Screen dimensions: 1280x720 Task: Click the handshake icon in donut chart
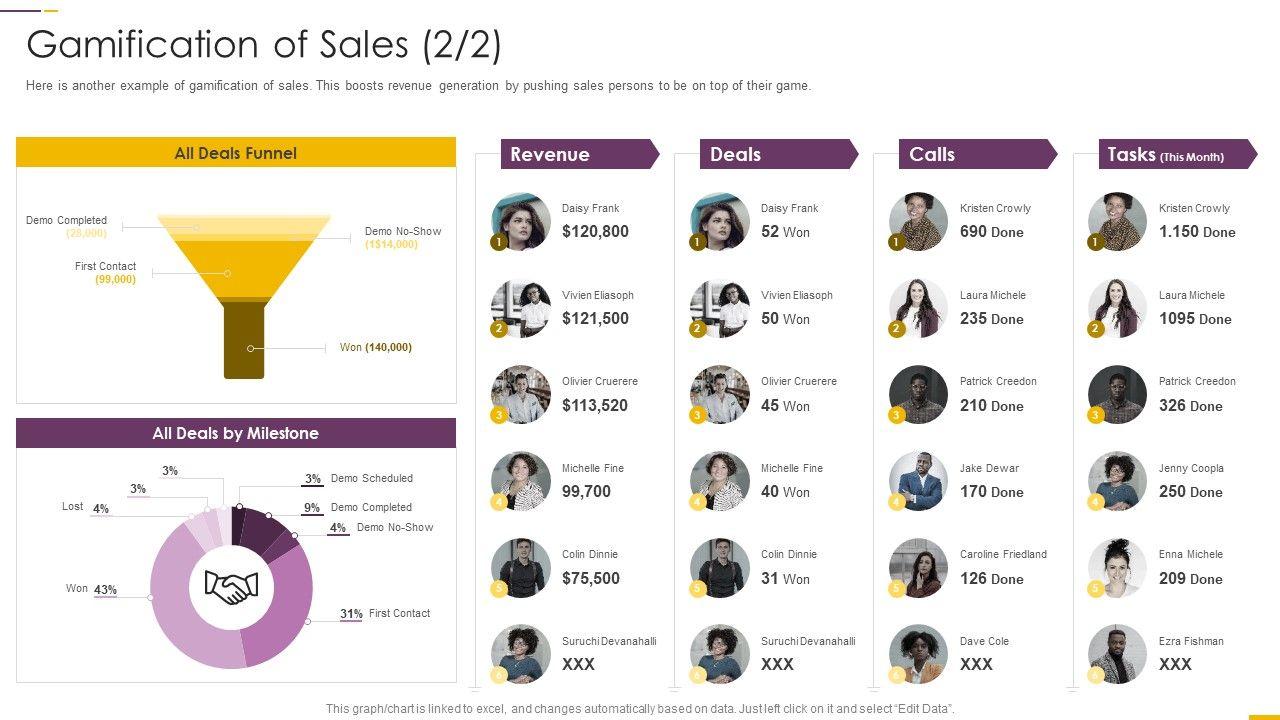pyautogui.click(x=231, y=587)
